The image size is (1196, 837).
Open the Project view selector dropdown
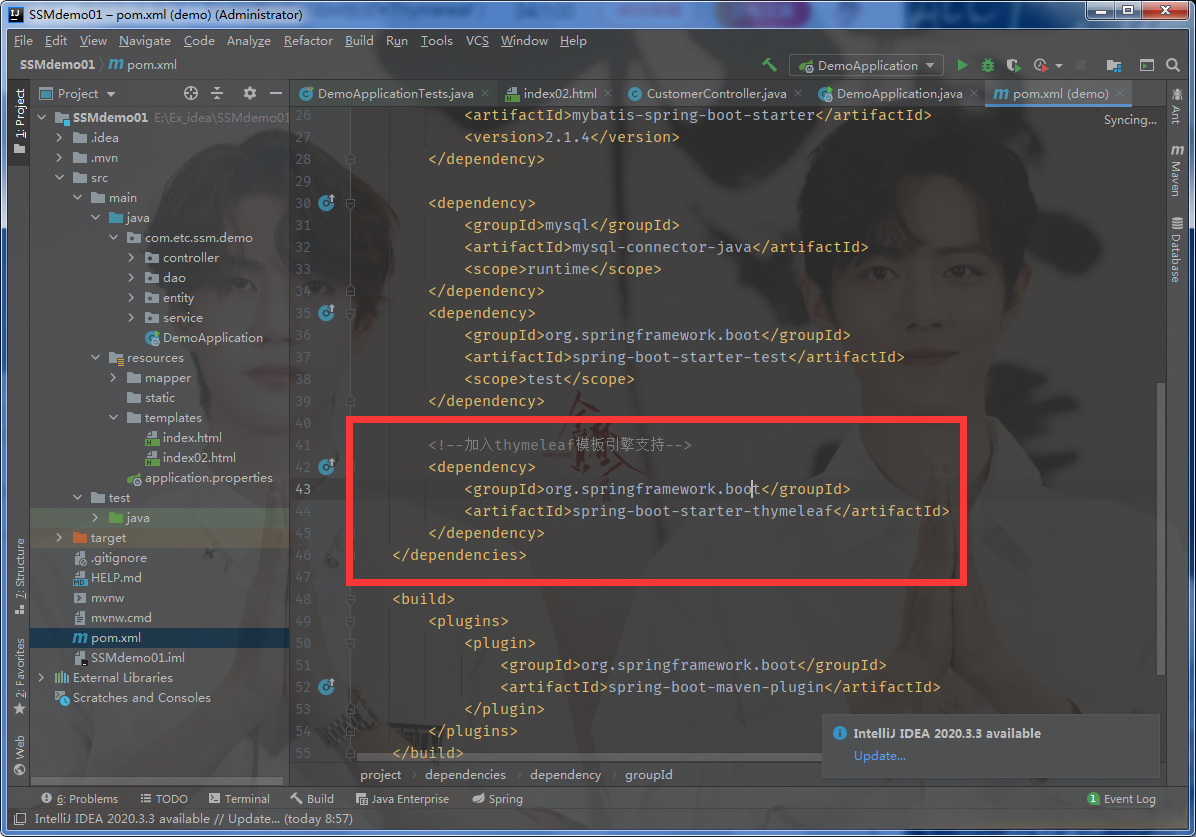(77, 93)
